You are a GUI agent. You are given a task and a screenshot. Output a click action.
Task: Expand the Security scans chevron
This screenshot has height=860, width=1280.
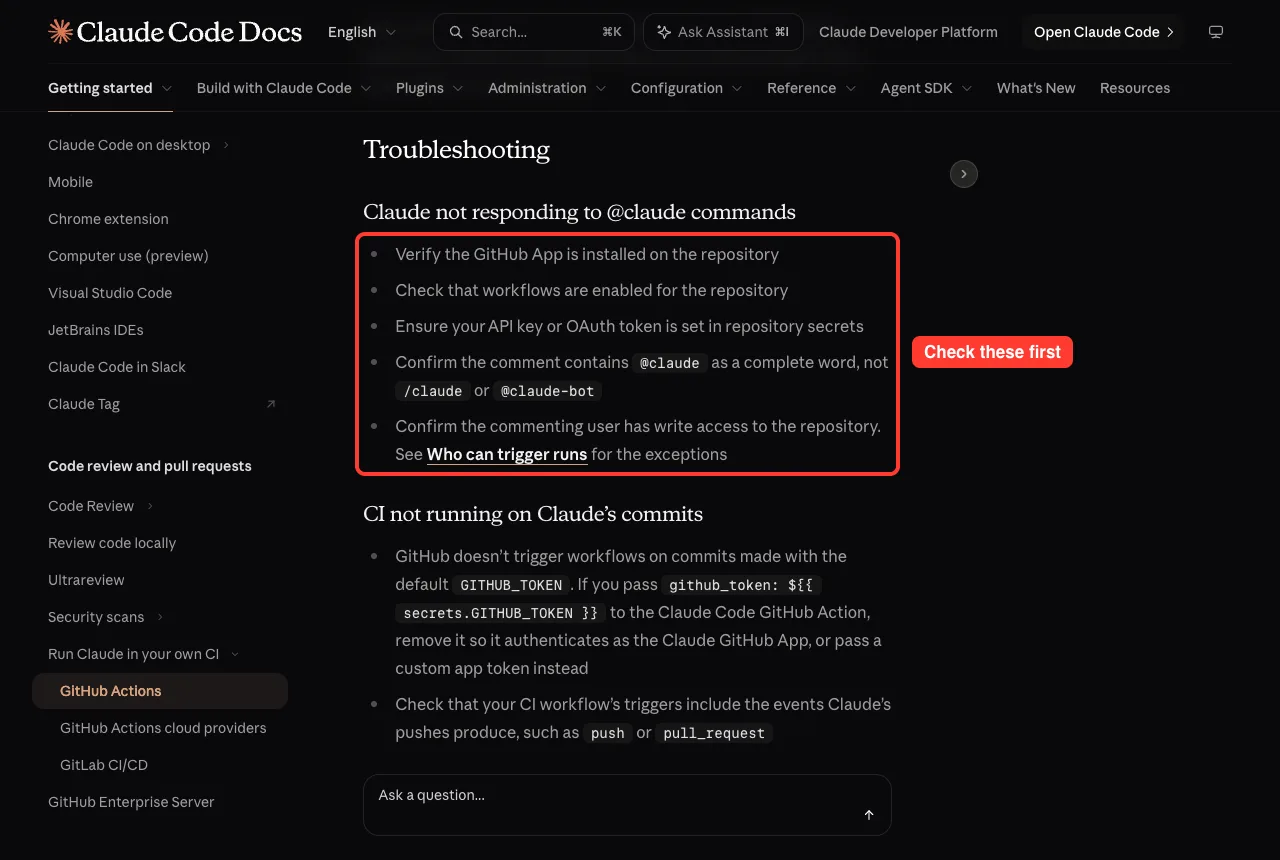tap(160, 617)
